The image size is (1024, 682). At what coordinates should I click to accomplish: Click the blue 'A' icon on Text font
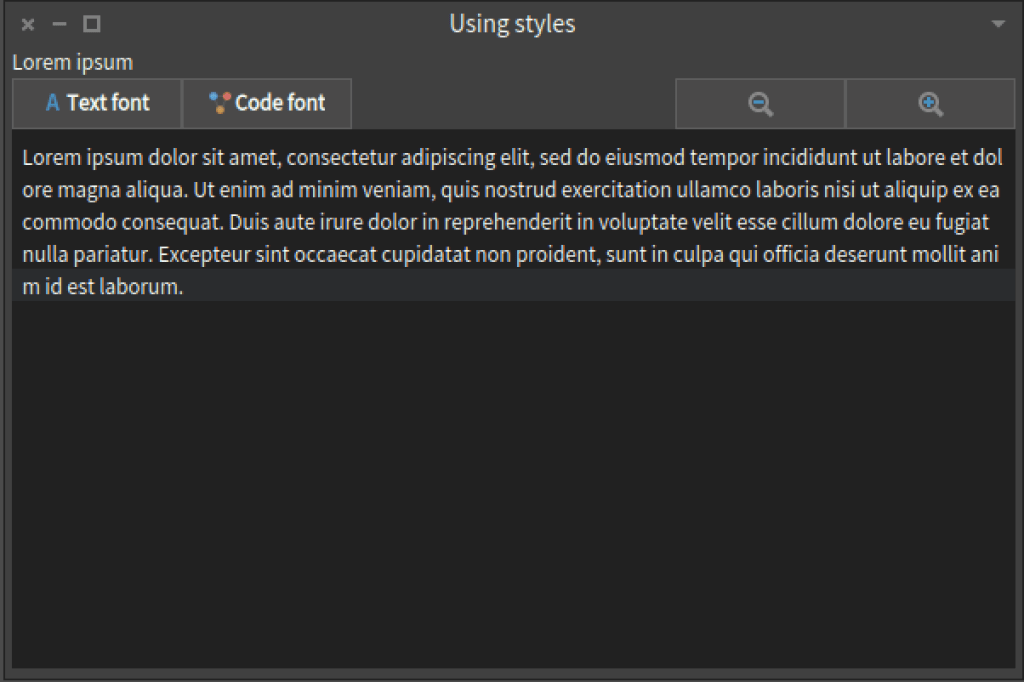point(53,103)
